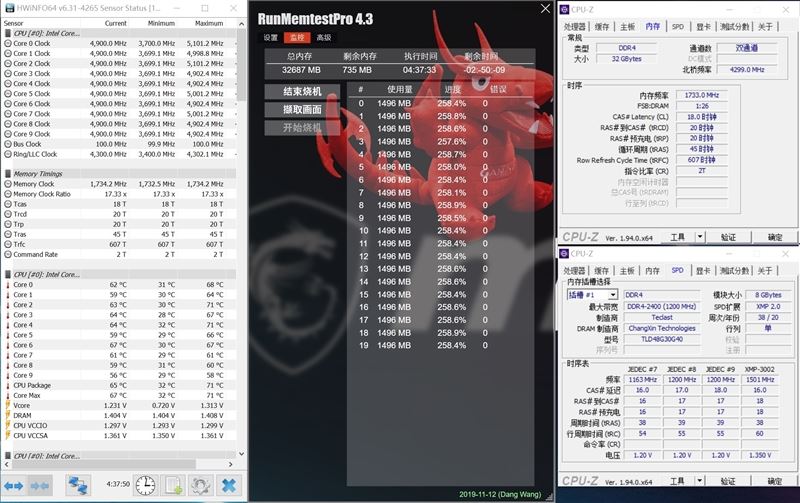This screenshot has width=800, height=503.
Task: Select the Trfc 607 T row in HWiNFO
Action: click(x=119, y=244)
